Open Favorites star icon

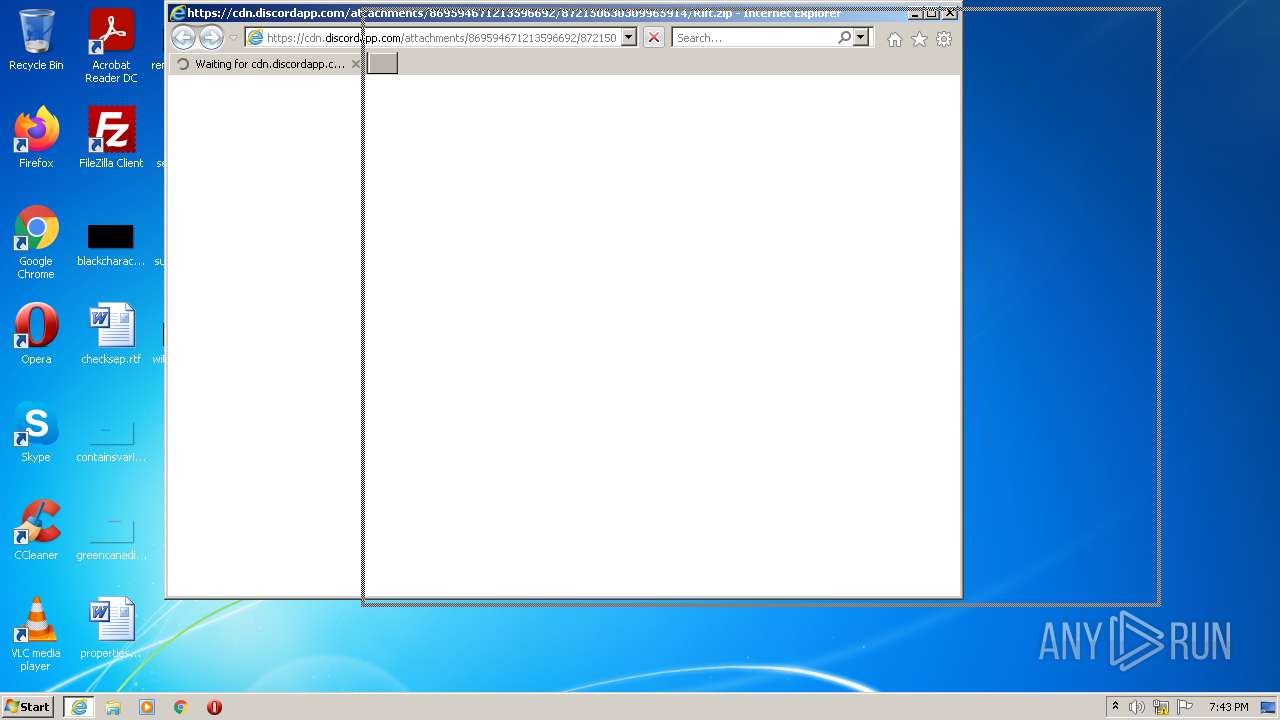[x=919, y=39]
